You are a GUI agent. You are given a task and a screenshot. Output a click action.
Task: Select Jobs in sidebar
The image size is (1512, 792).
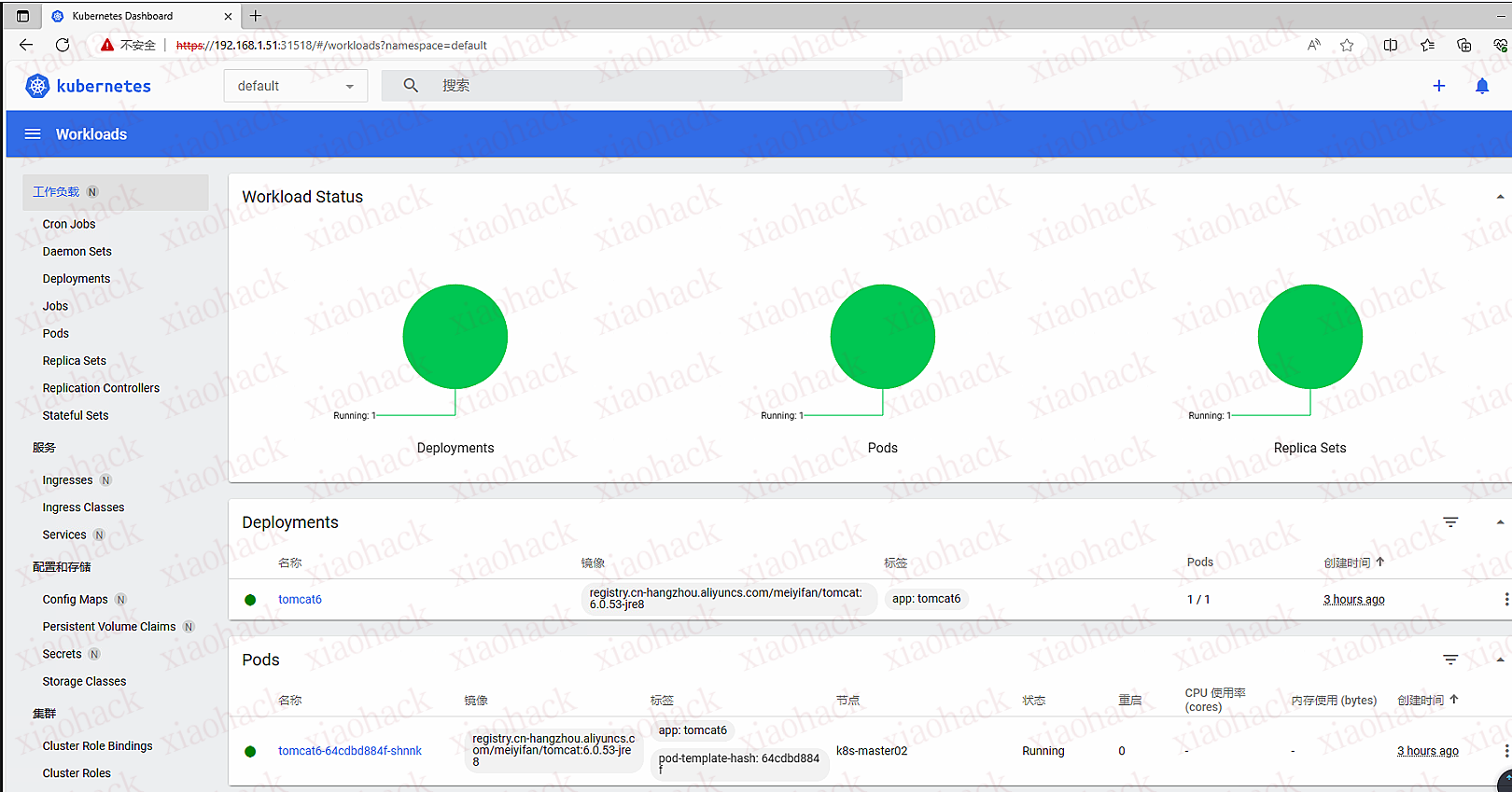(x=55, y=306)
